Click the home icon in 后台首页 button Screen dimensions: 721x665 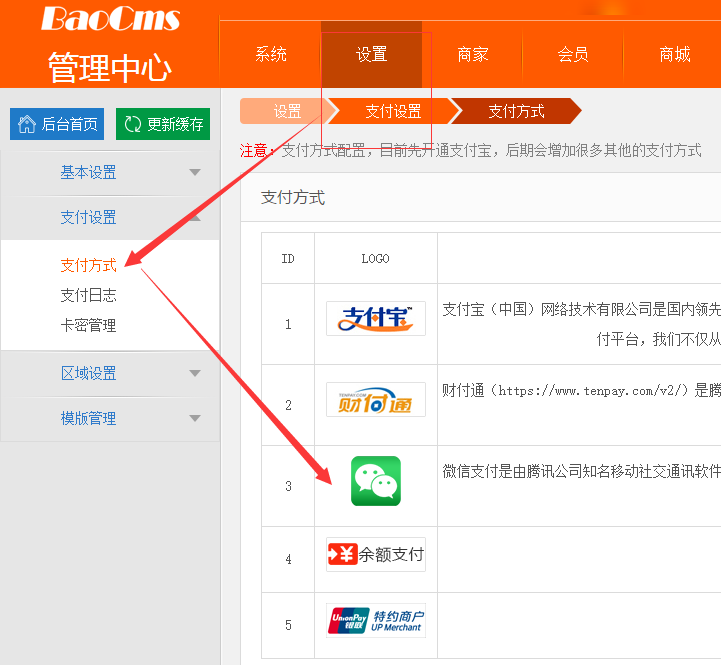pyautogui.click(x=27, y=124)
